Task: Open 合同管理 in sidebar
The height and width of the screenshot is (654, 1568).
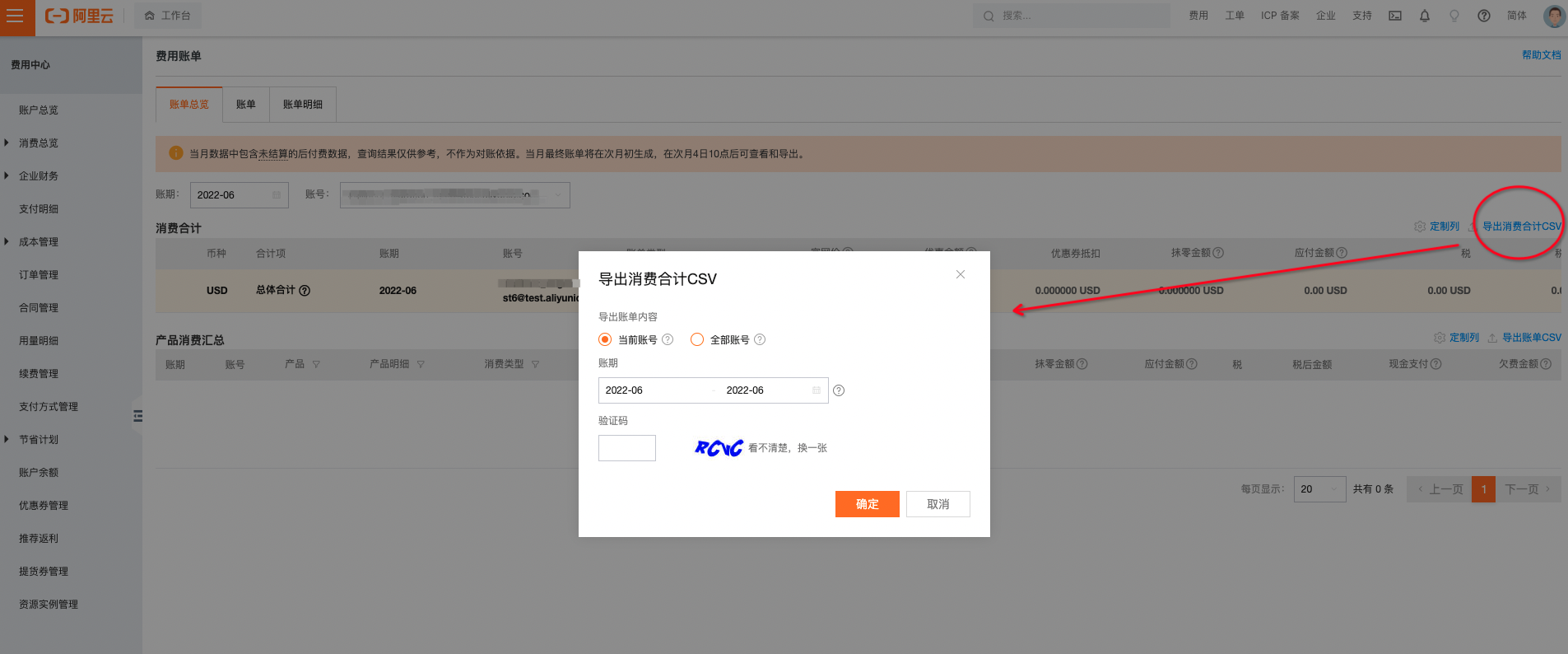Action: (39, 308)
